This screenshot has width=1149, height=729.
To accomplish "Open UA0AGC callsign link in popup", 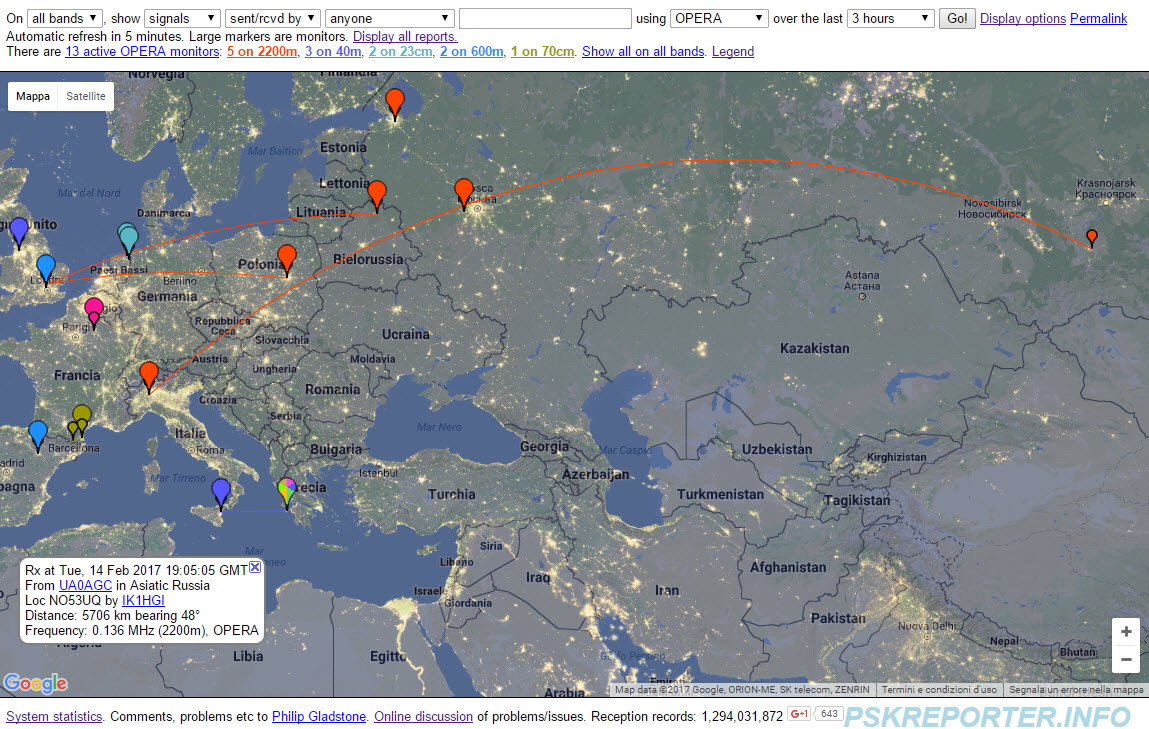I will pyautogui.click(x=85, y=585).
